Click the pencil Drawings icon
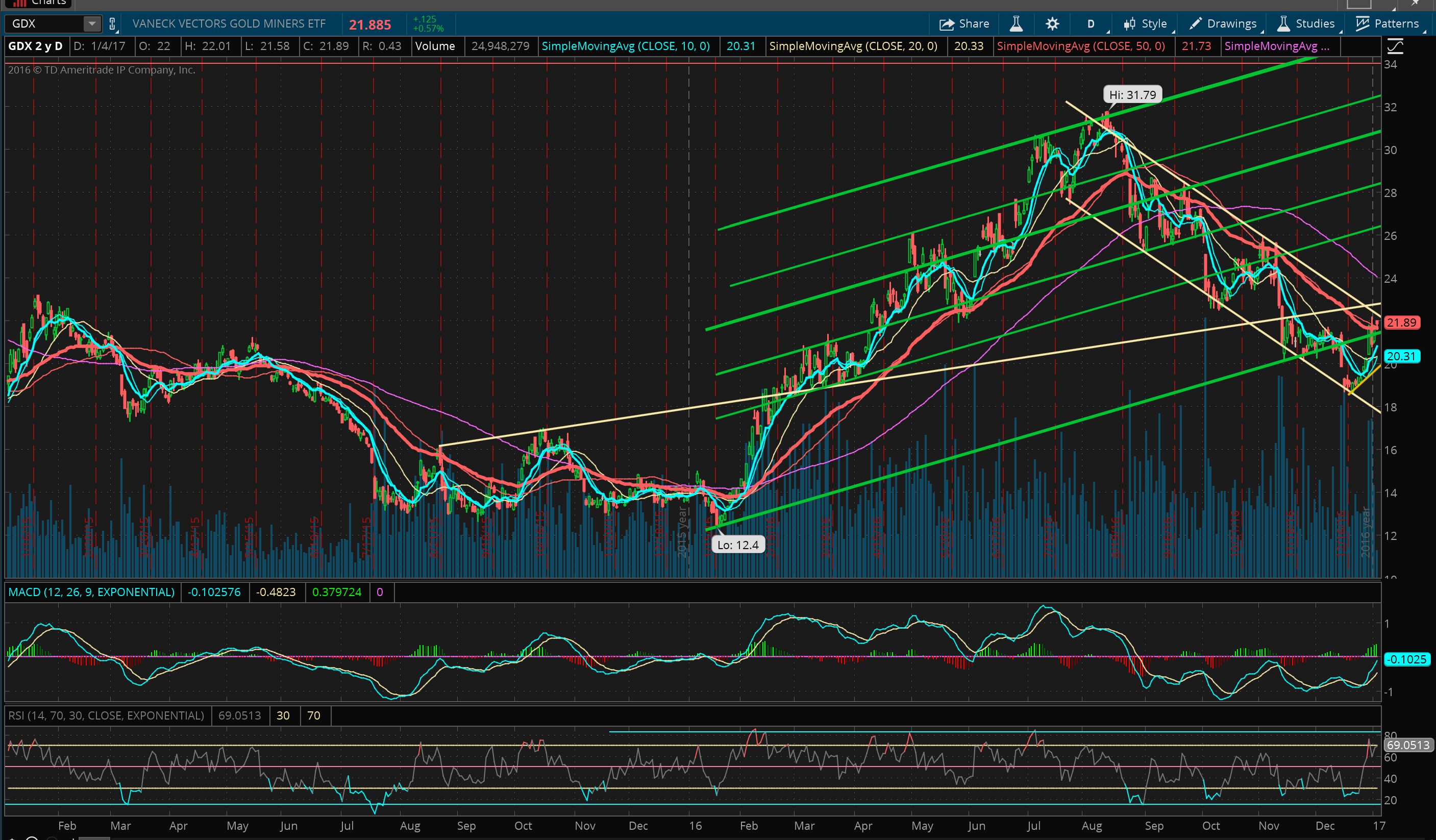This screenshot has height=840, width=1436. click(1196, 24)
